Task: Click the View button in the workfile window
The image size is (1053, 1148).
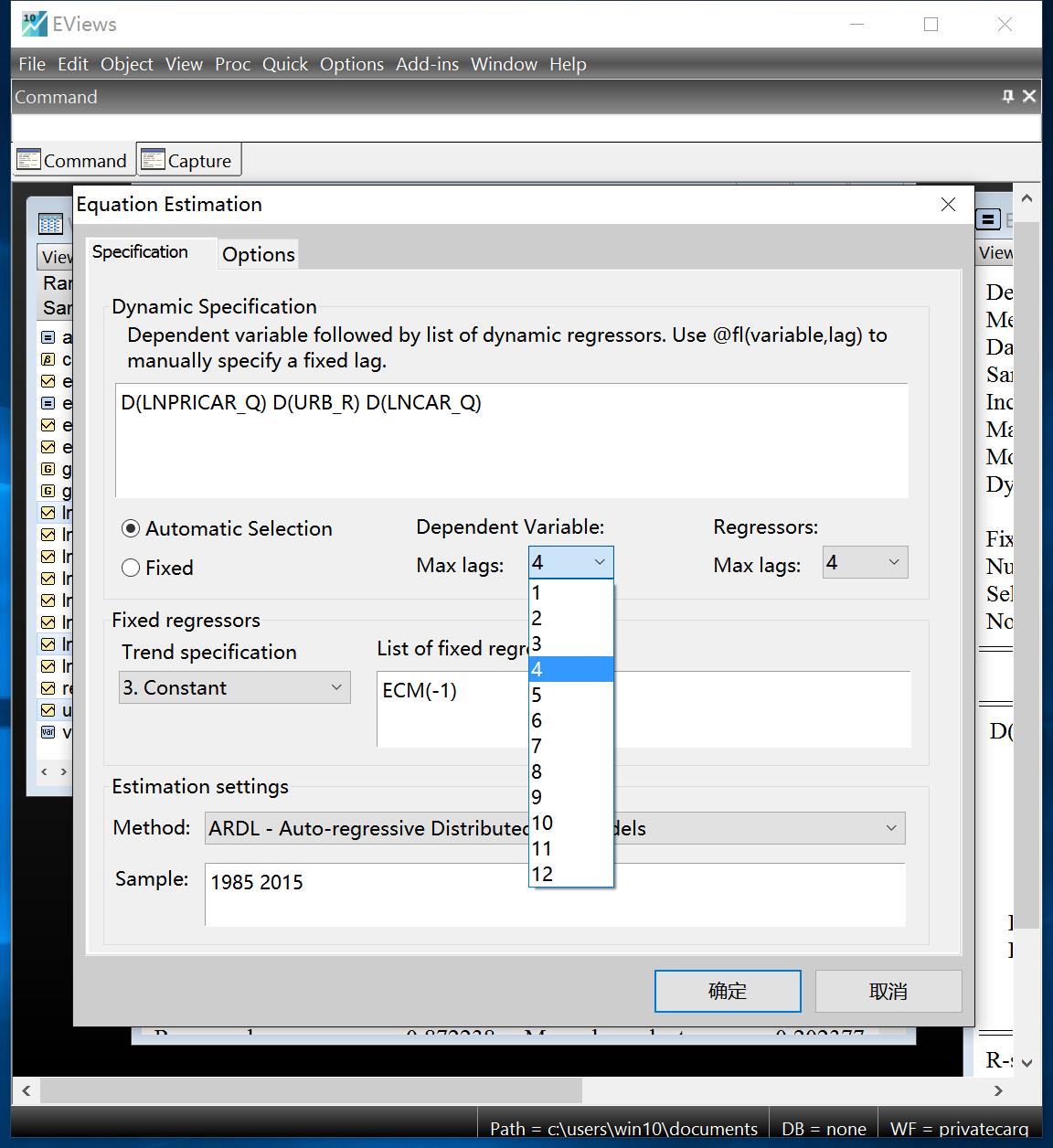Action: [56, 257]
